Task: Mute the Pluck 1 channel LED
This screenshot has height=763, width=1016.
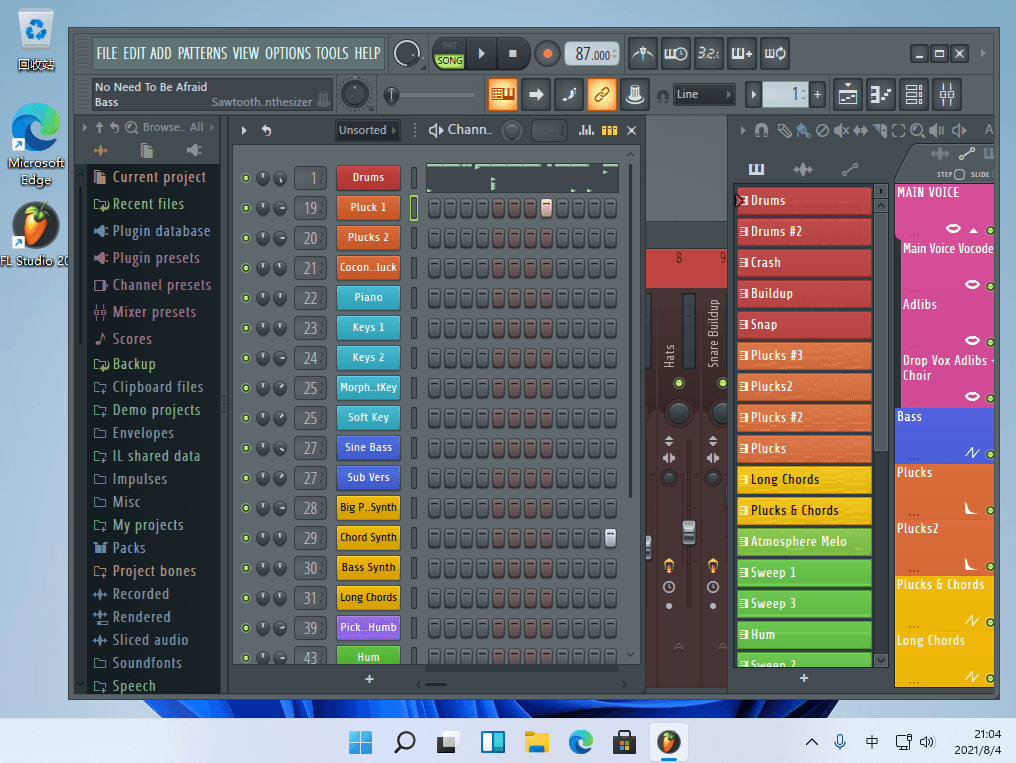Action: 246,208
